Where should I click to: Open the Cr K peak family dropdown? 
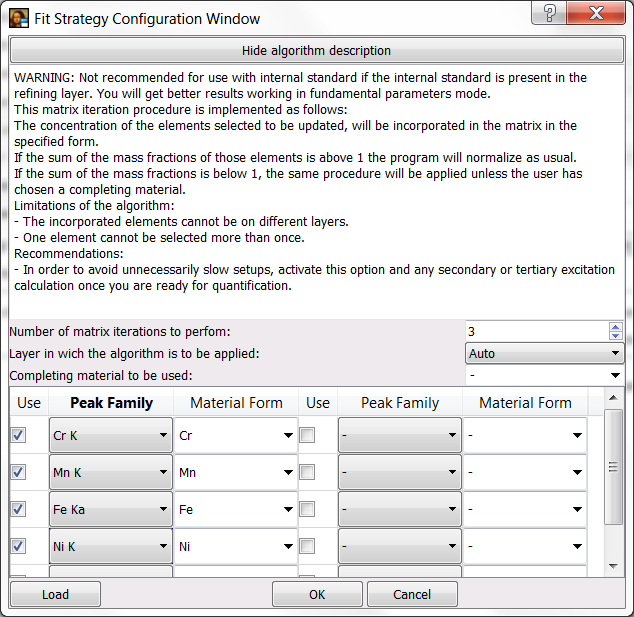coord(109,436)
